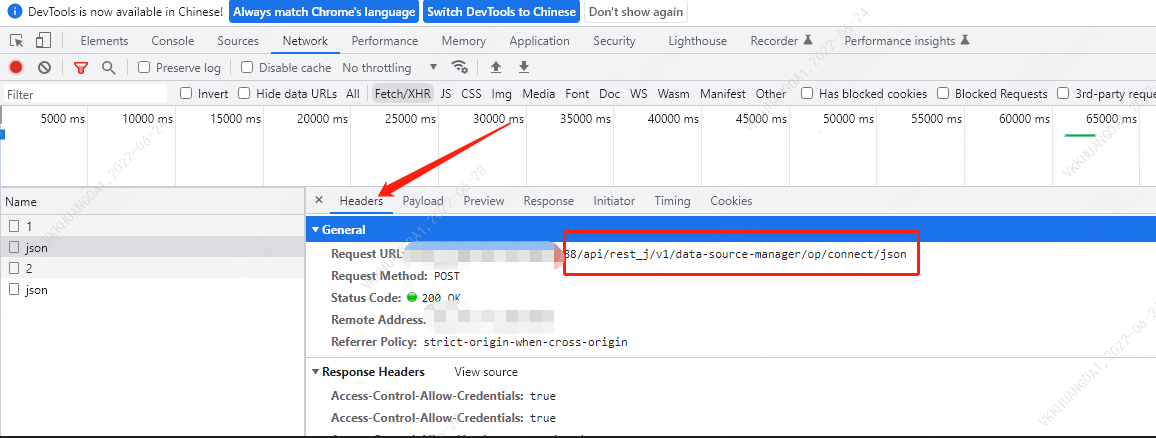
Task: Tick the Blocked Requests checkbox
Action: pyautogui.click(x=943, y=94)
